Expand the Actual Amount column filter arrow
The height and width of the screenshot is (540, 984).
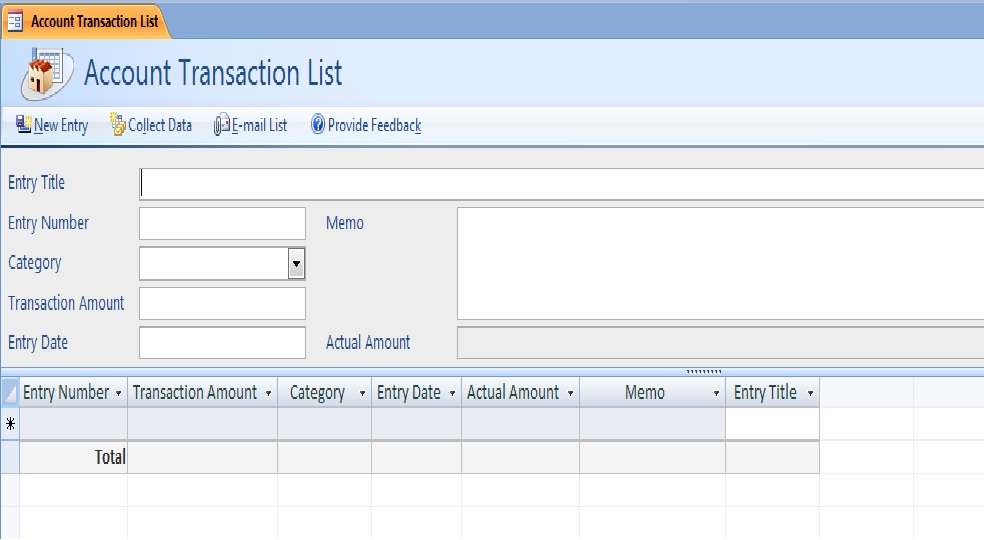(x=570, y=394)
